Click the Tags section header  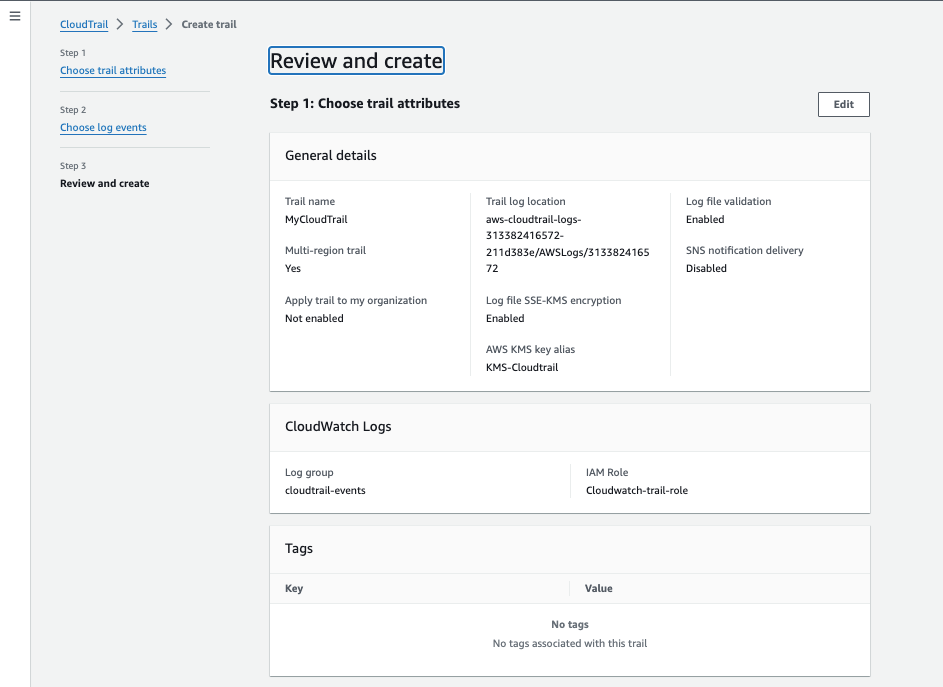(x=298, y=548)
